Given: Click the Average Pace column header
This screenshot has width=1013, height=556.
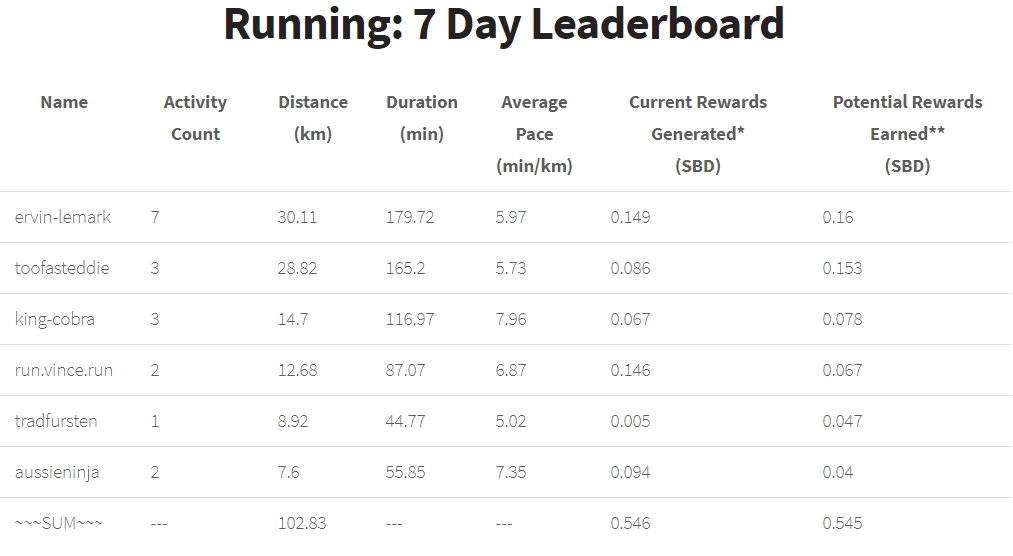Looking at the screenshot, I should (534, 134).
